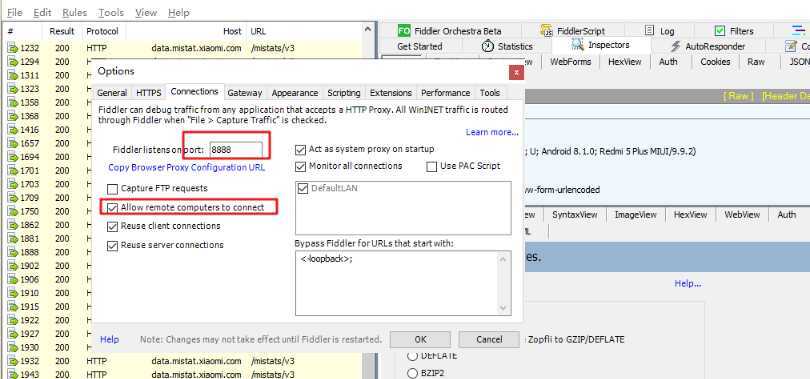Open the Rules menu

coord(74,12)
